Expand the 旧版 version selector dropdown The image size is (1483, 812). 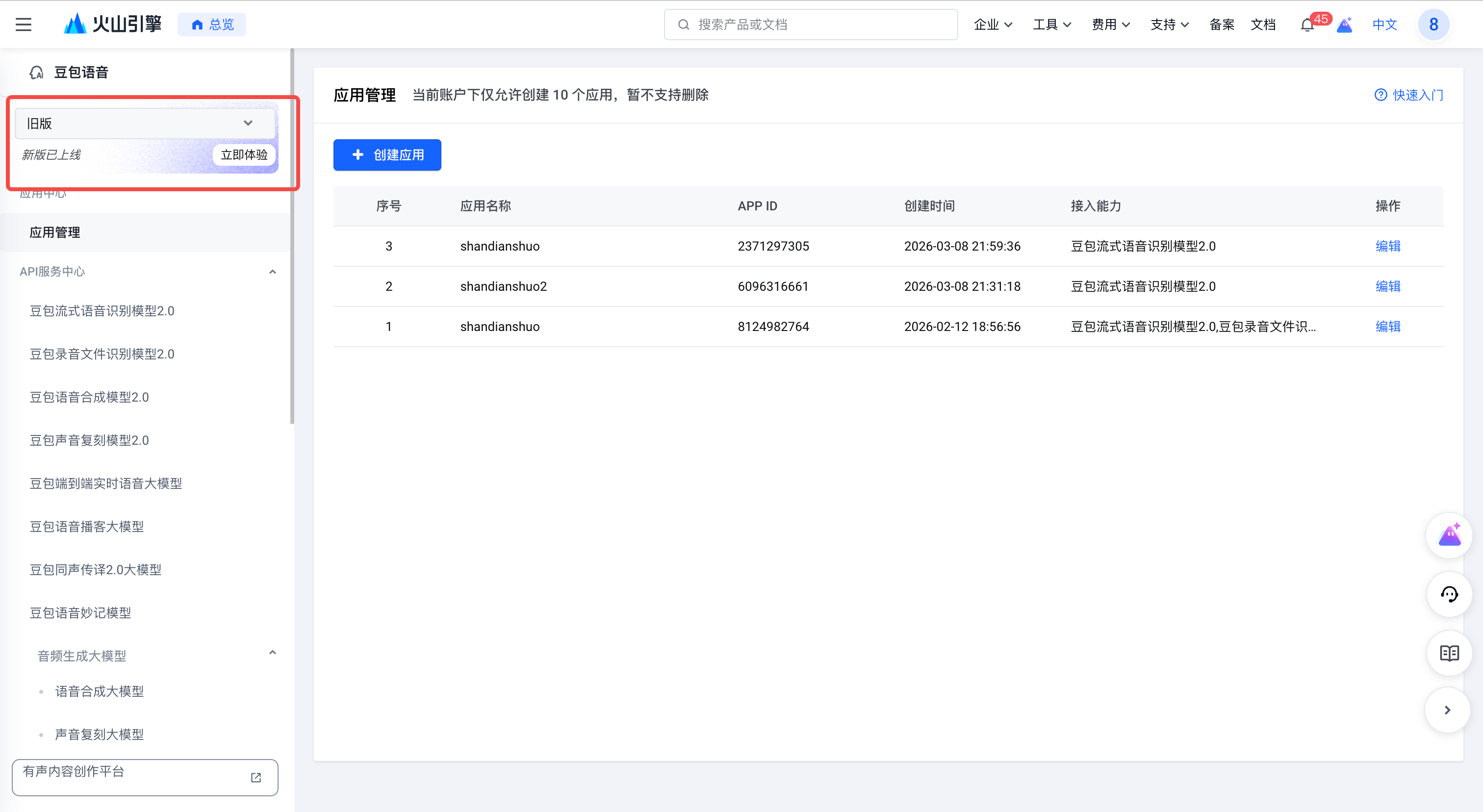(248, 123)
